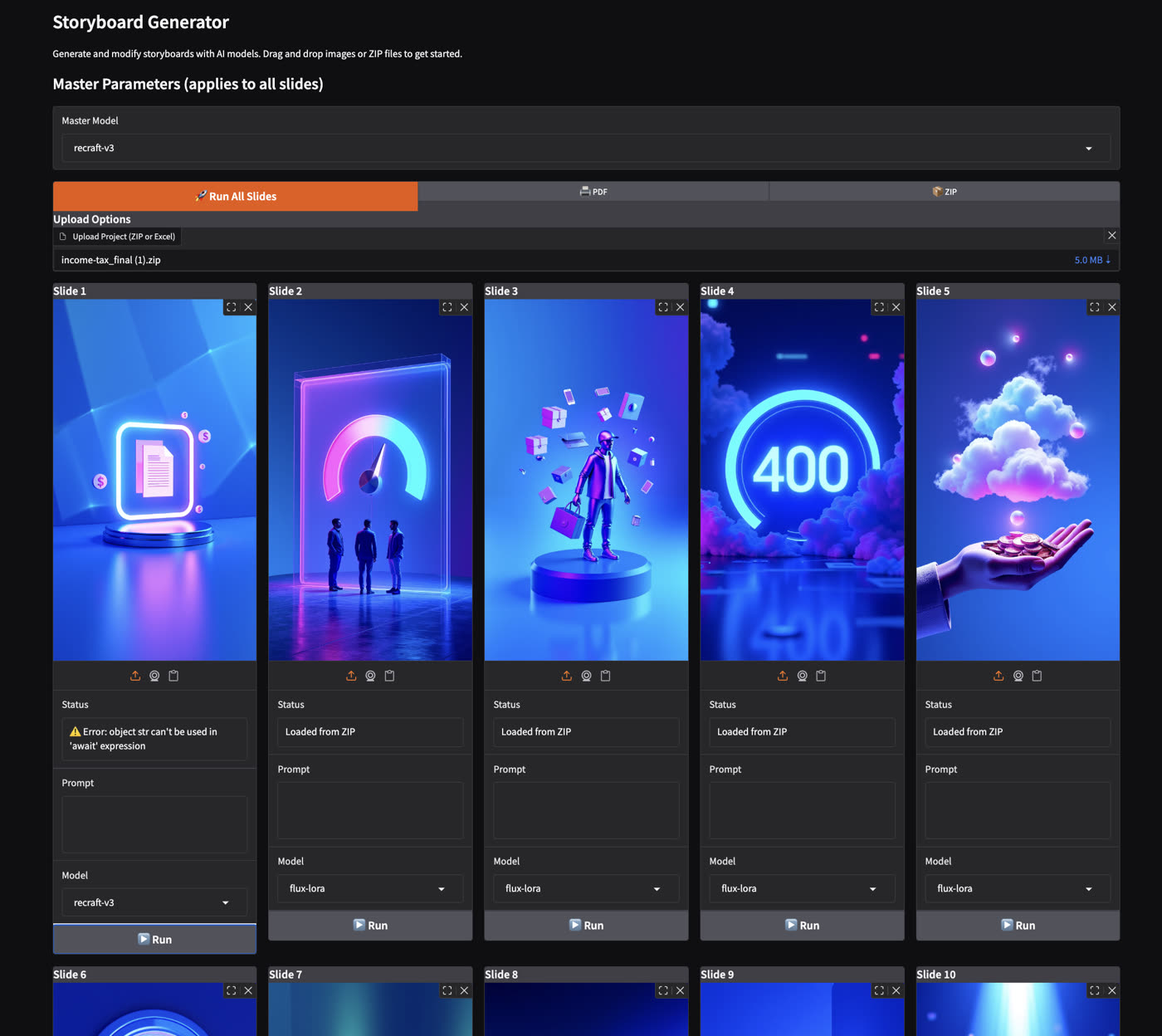
Task: Click the Run All Slides button
Action: [x=236, y=196]
